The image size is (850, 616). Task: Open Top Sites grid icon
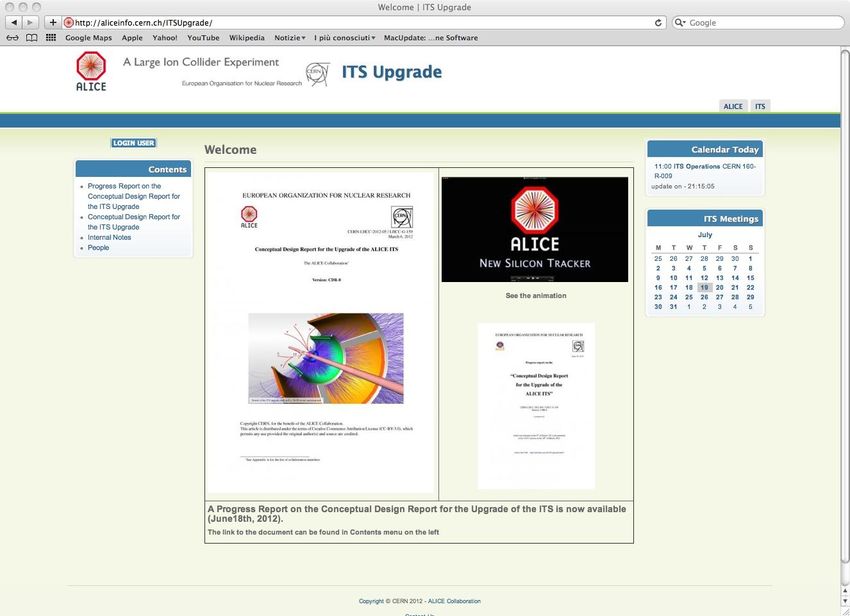pyautogui.click(x=51, y=38)
